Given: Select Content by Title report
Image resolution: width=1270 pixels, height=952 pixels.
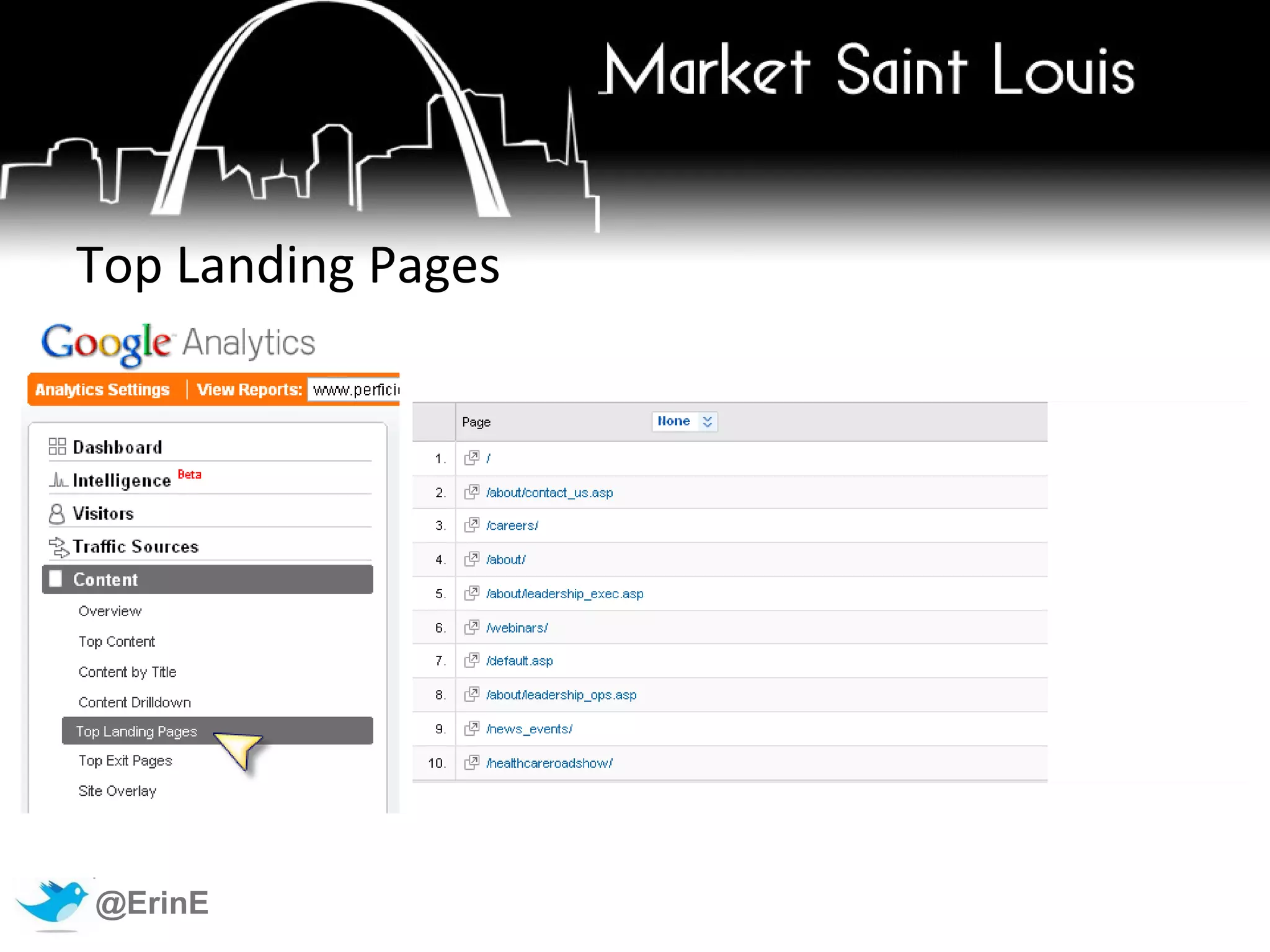Looking at the screenshot, I should click(x=127, y=672).
